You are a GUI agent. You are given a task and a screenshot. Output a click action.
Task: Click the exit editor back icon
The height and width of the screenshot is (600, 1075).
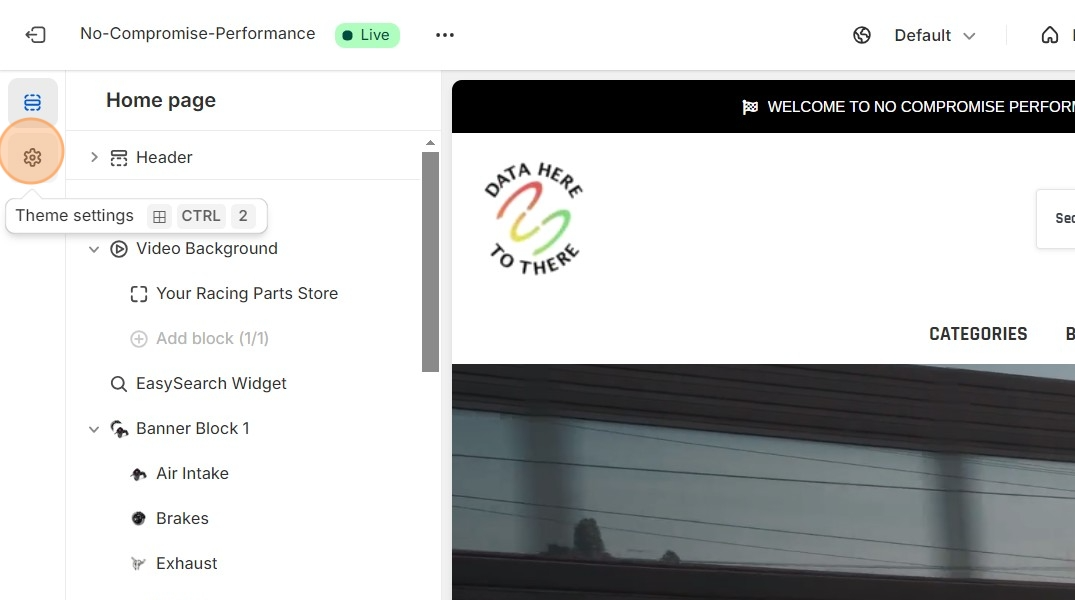[35, 34]
